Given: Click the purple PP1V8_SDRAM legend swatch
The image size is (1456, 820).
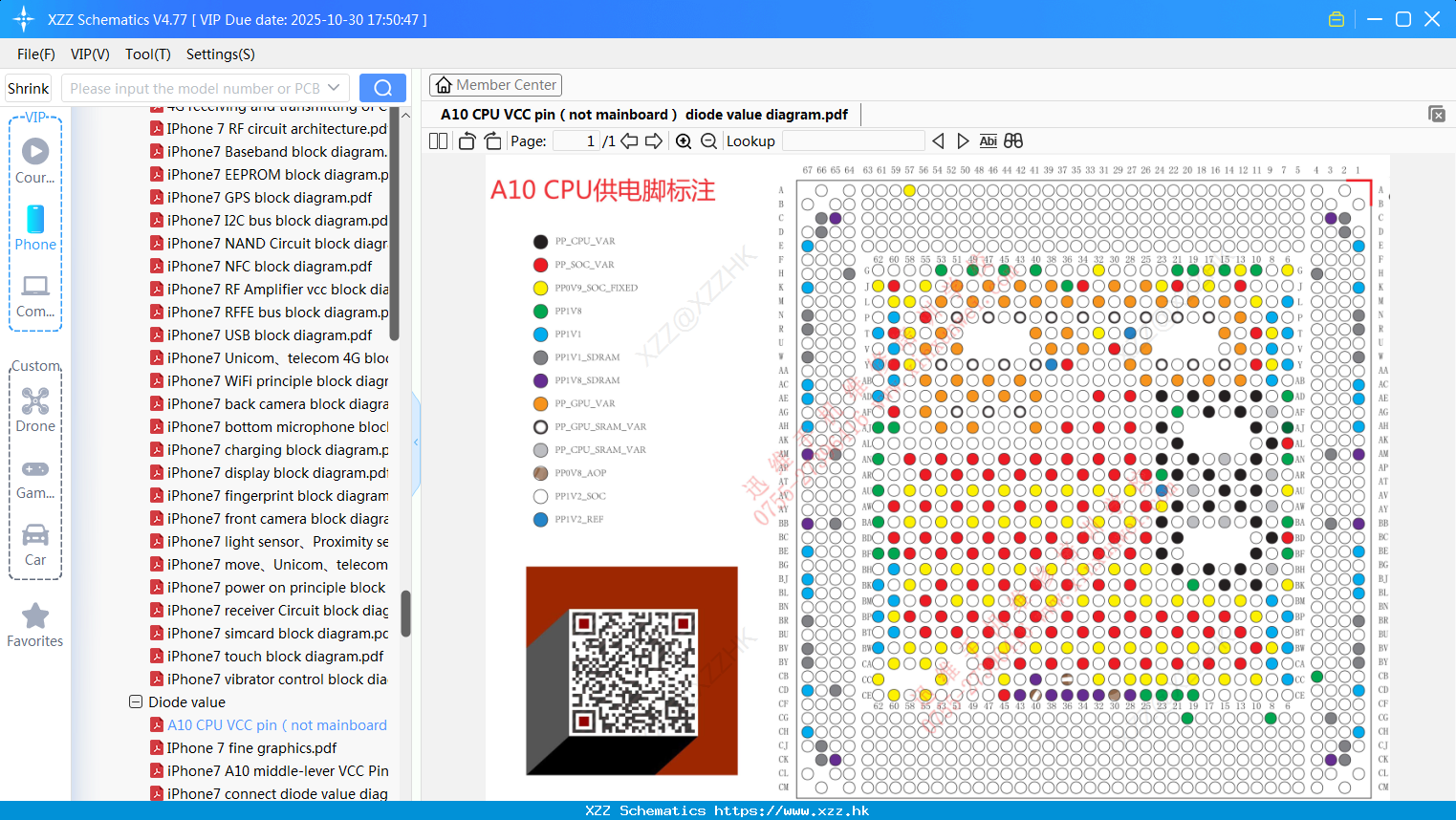Looking at the screenshot, I should click(540, 380).
